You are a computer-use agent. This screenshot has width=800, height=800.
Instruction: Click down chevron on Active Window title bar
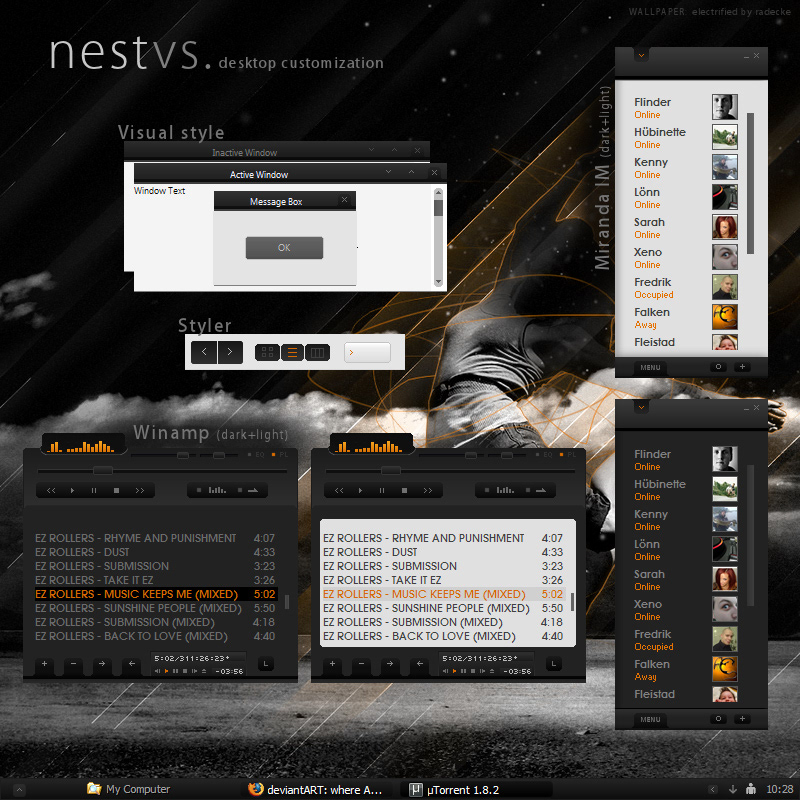click(389, 172)
